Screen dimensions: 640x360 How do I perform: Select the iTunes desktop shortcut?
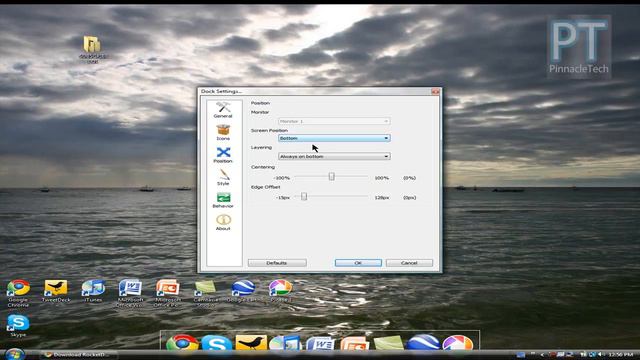point(93,291)
